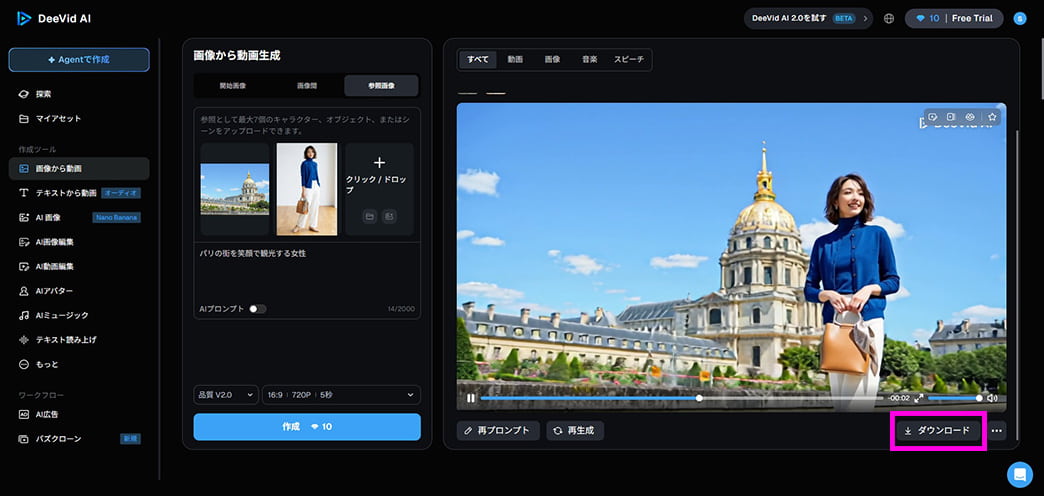Click the オーディオ badge
The height and width of the screenshot is (496, 1044).
[121, 193]
